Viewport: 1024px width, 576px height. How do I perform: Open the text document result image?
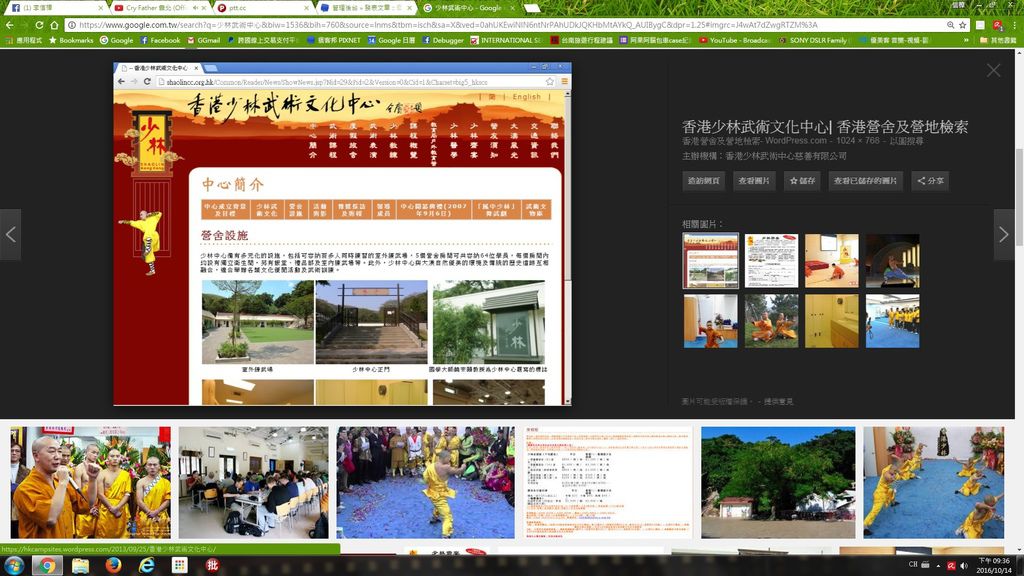pos(607,483)
